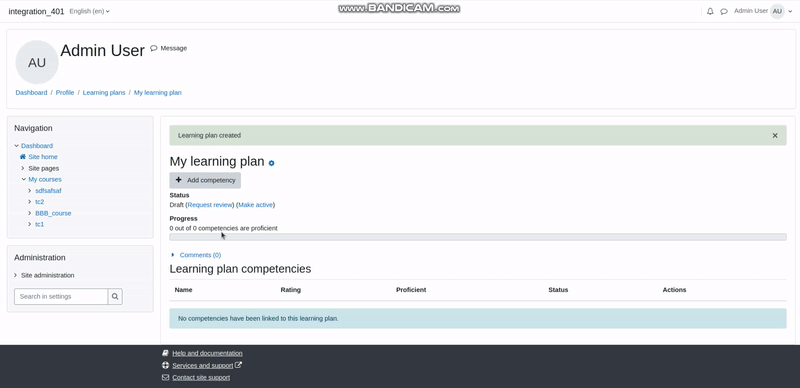The height and width of the screenshot is (388, 800).
Task: Expand the Site pages node
Action: 23,168
